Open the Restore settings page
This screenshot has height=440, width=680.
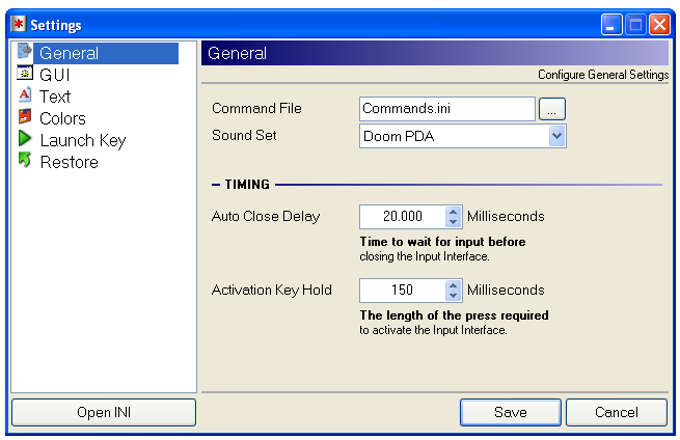pos(69,162)
